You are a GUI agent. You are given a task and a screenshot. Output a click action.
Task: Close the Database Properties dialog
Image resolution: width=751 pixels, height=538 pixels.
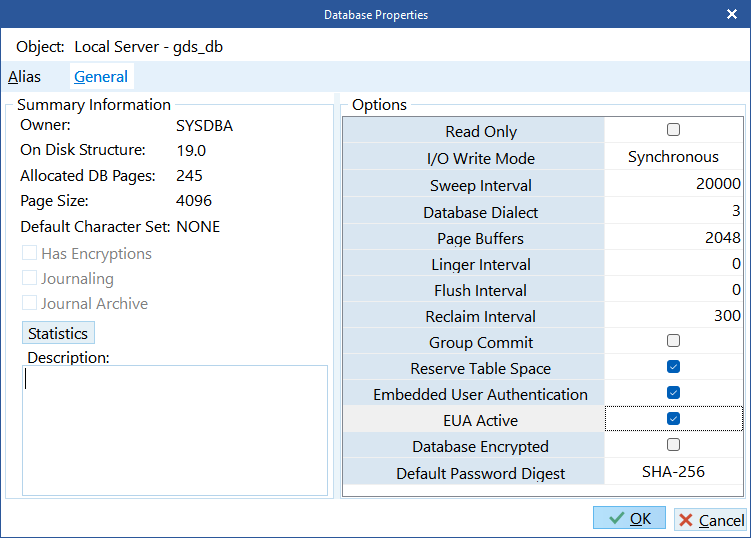(731, 14)
